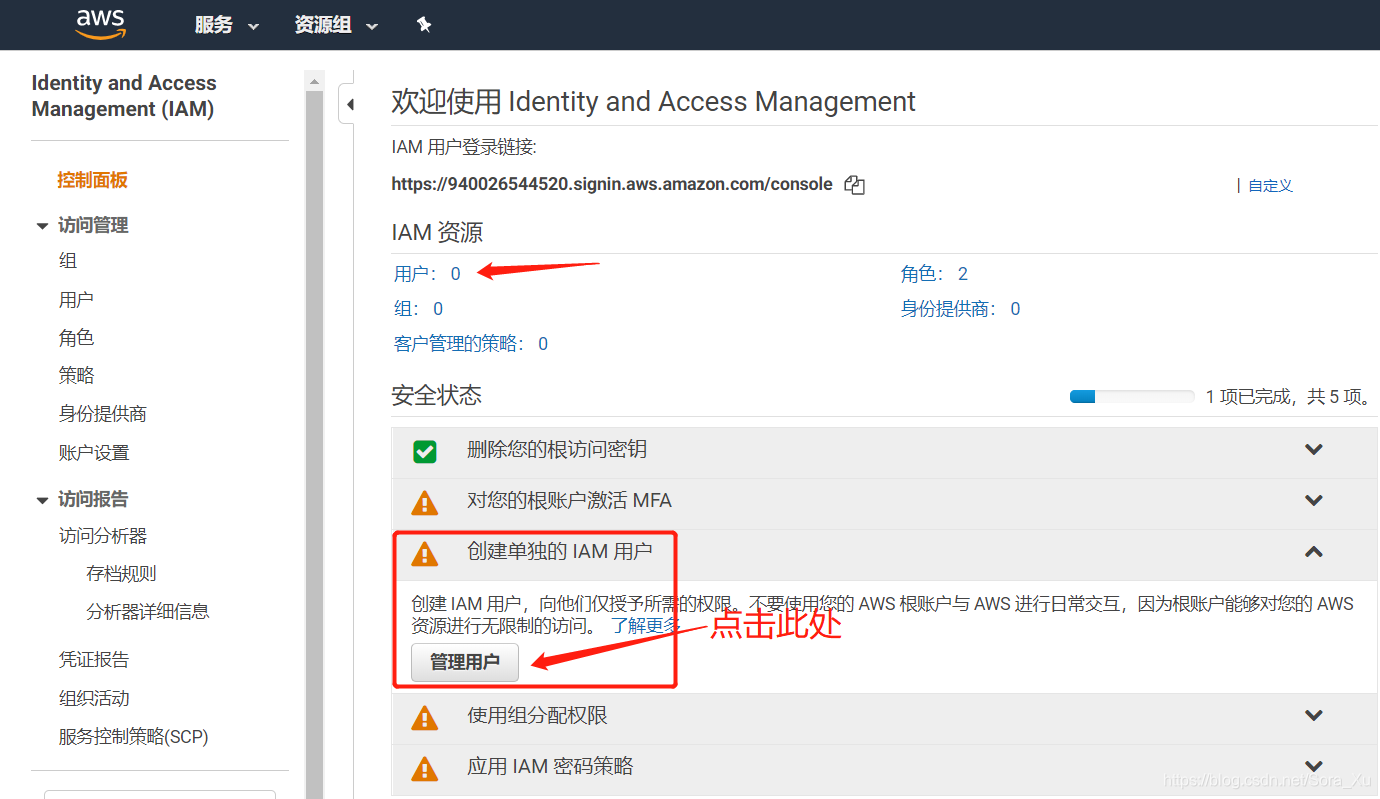Click the 应用 IAM 密码策略 row title
The height and width of the screenshot is (799, 1380).
tap(550, 766)
